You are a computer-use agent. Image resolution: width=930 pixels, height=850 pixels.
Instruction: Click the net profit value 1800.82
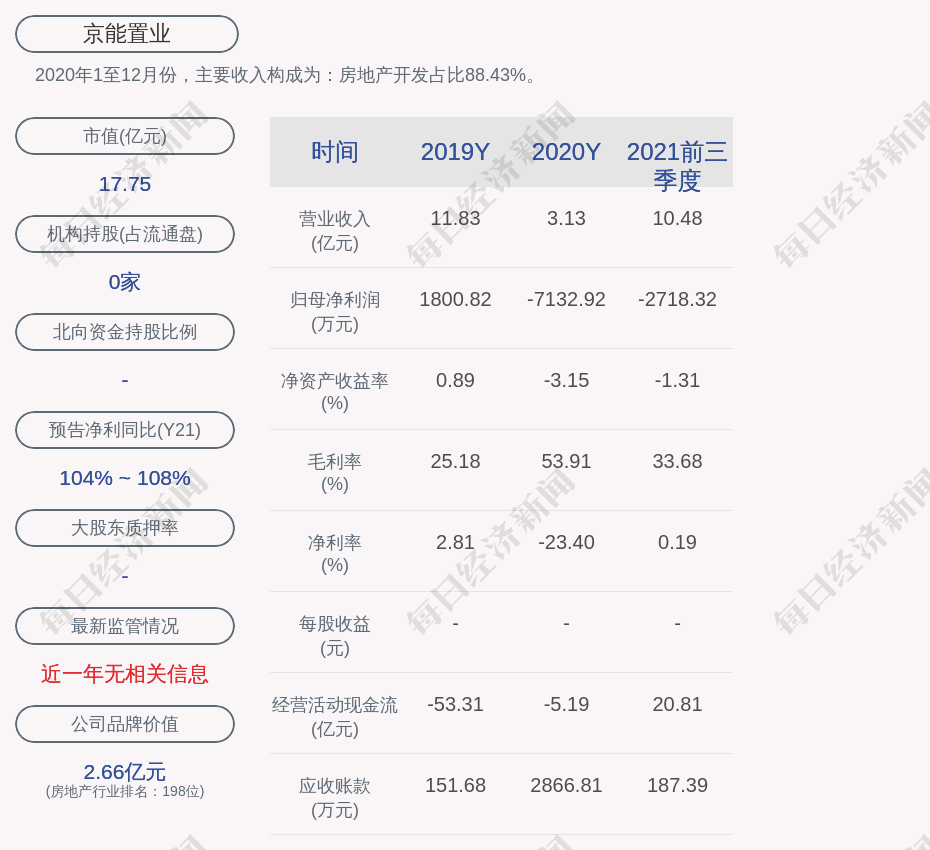point(455,300)
